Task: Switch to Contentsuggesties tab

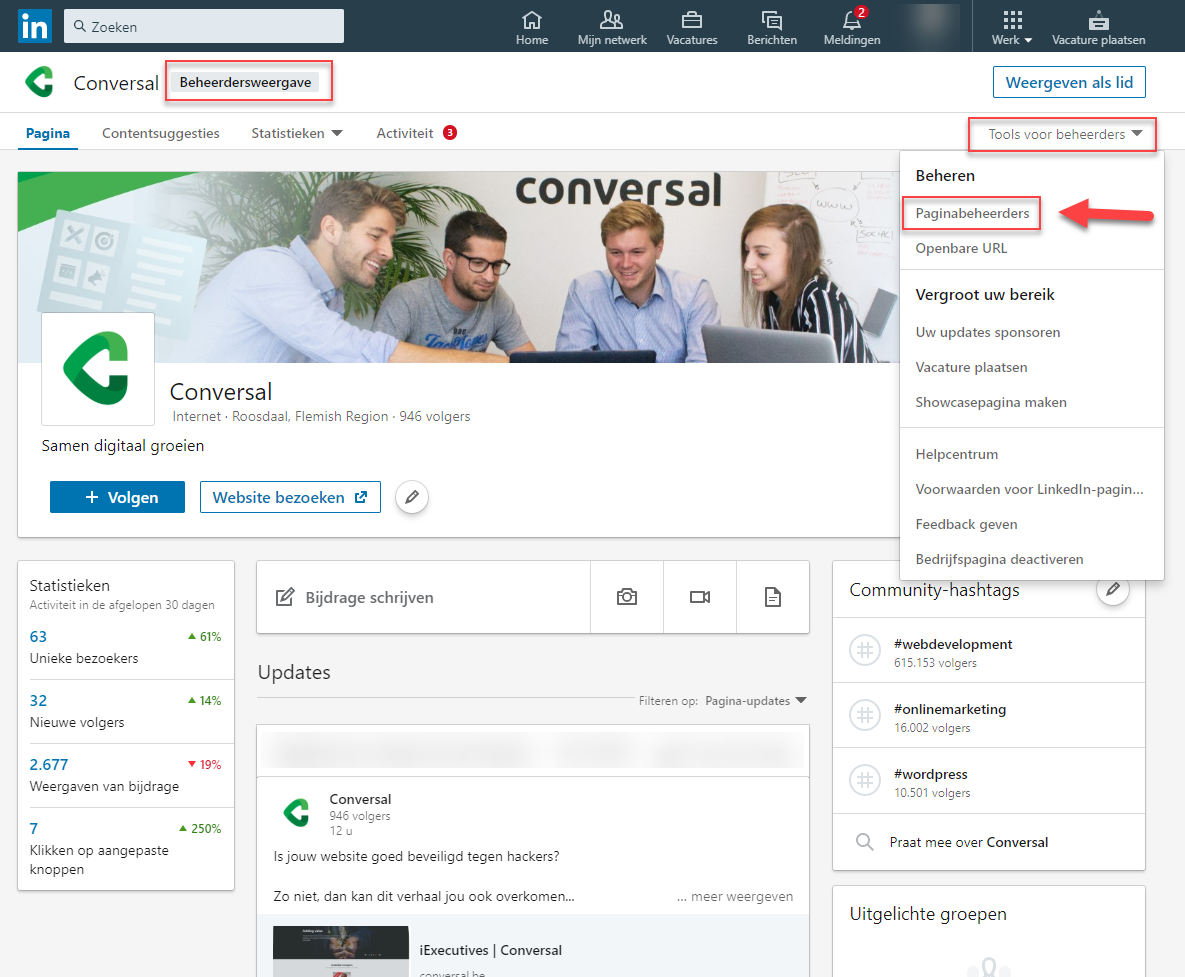Action: click(161, 133)
